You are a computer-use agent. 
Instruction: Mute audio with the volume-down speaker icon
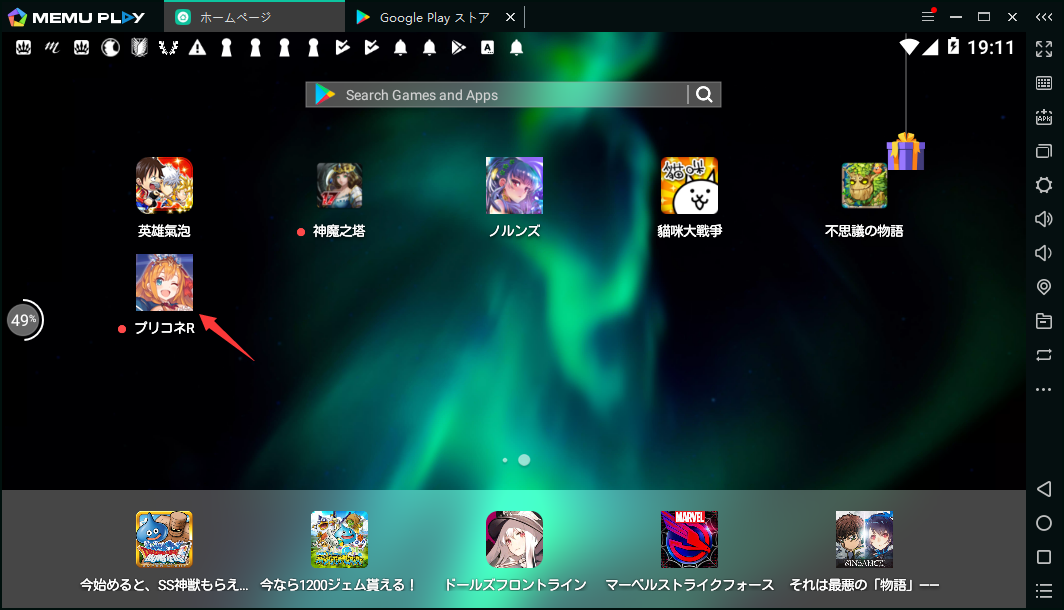click(1044, 253)
